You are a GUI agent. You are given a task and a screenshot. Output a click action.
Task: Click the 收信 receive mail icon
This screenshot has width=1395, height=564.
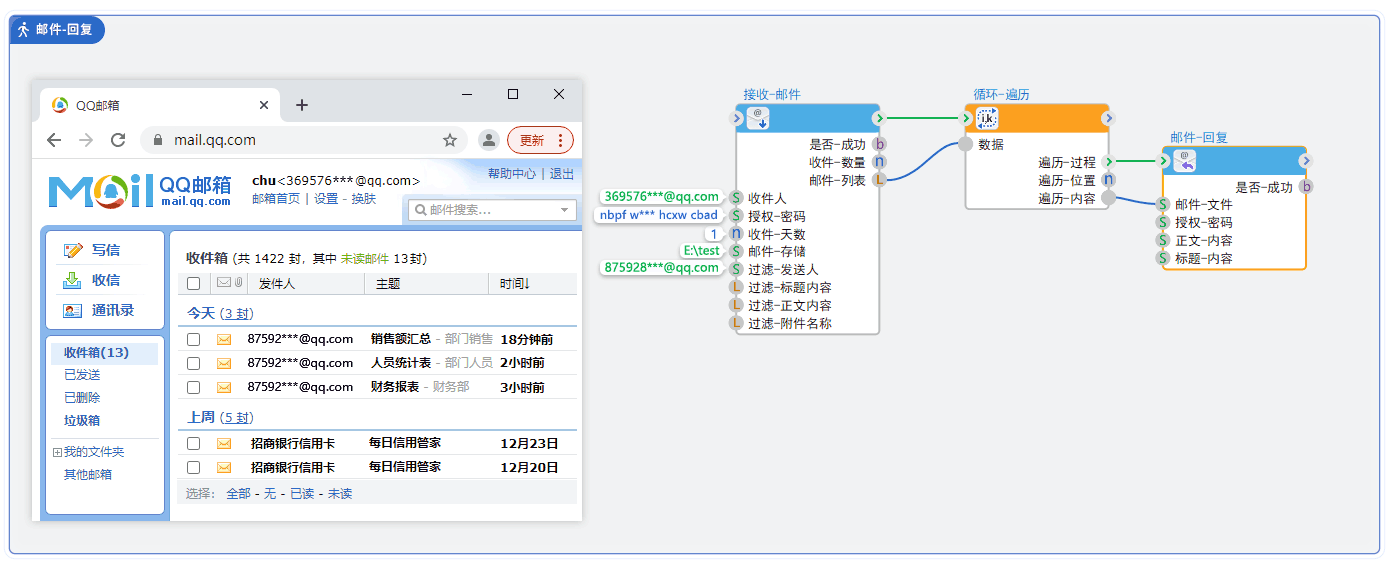pos(73,280)
